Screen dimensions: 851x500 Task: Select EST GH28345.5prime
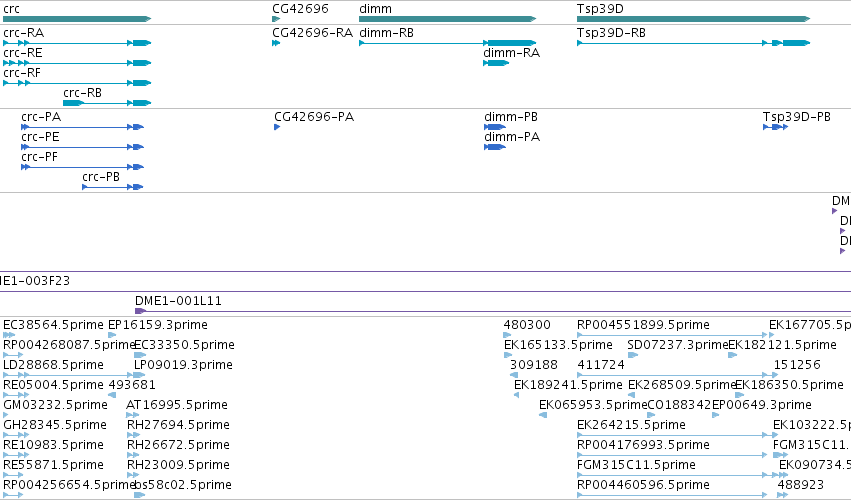tap(55, 425)
